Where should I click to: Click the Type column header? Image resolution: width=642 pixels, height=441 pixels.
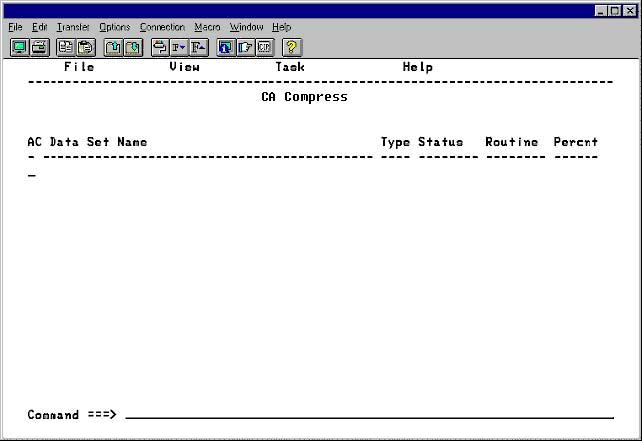[395, 142]
